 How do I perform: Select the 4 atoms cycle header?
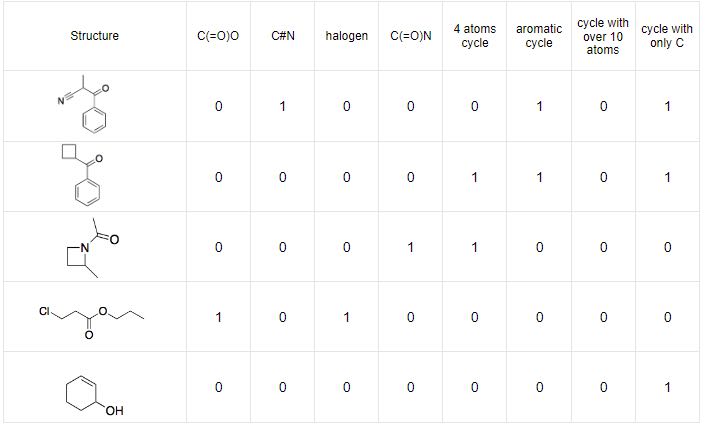[475, 36]
